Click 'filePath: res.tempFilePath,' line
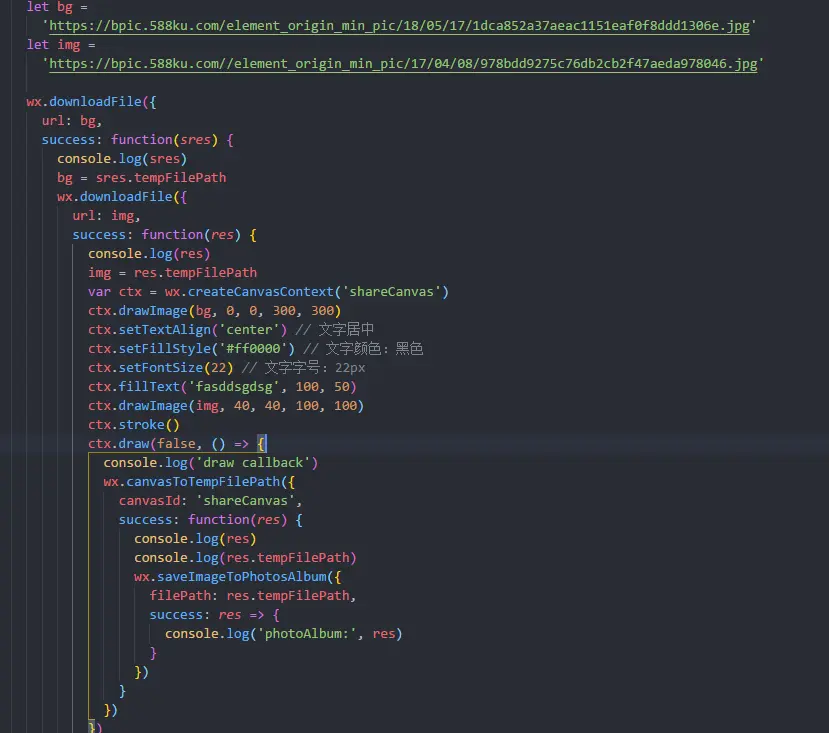The height and width of the screenshot is (733, 829). tap(253, 597)
